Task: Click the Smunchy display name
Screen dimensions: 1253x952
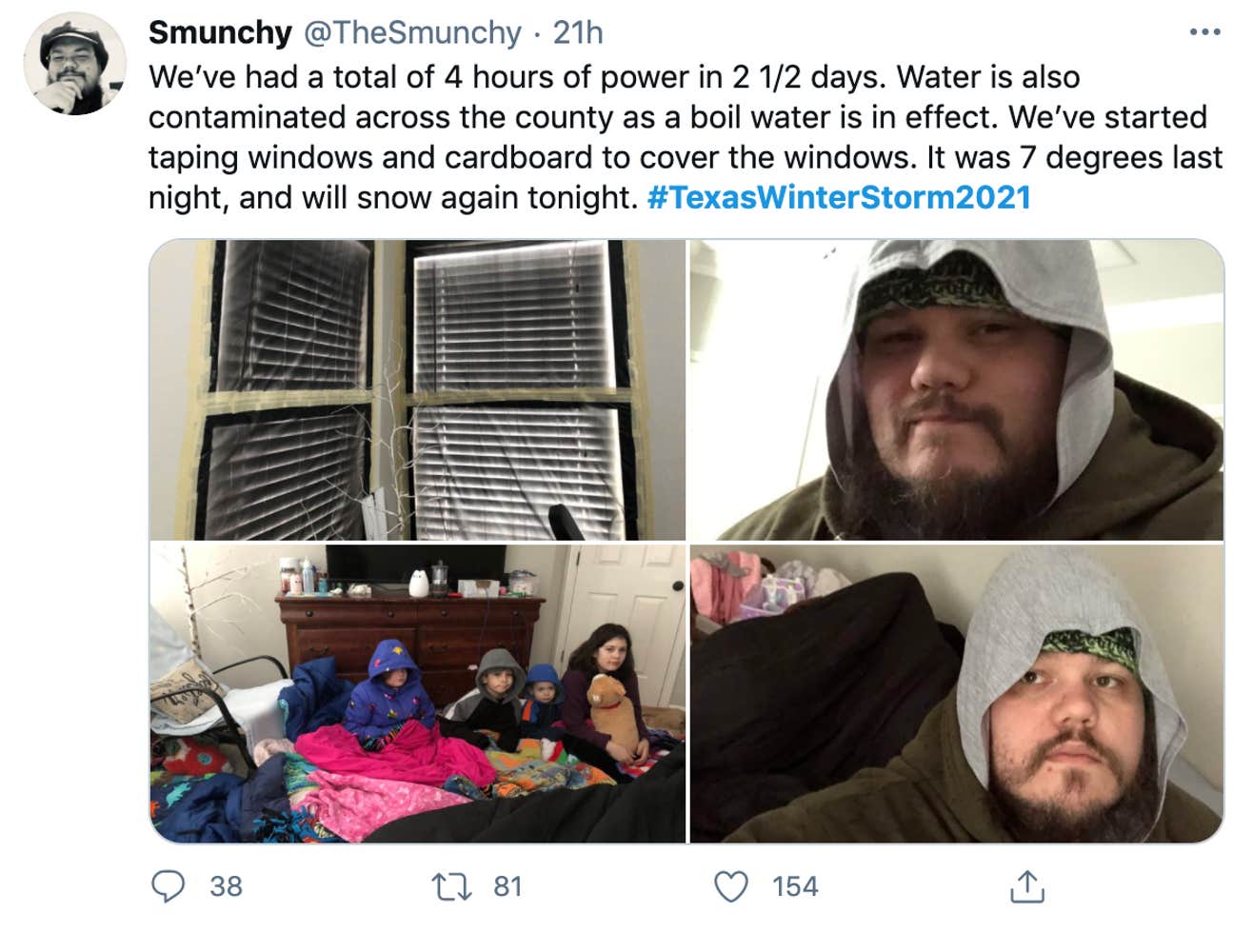Action: pyautogui.click(x=220, y=32)
